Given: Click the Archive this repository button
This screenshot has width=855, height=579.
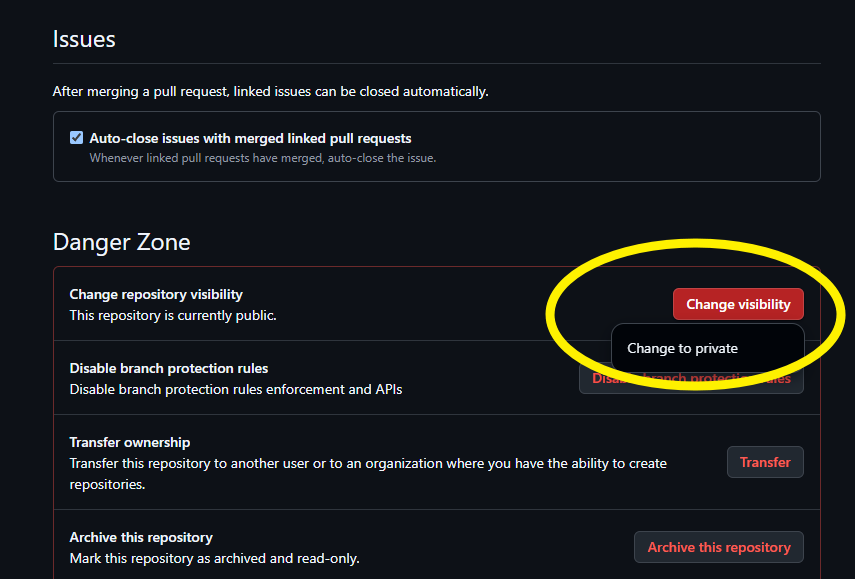Looking at the screenshot, I should pos(719,547).
